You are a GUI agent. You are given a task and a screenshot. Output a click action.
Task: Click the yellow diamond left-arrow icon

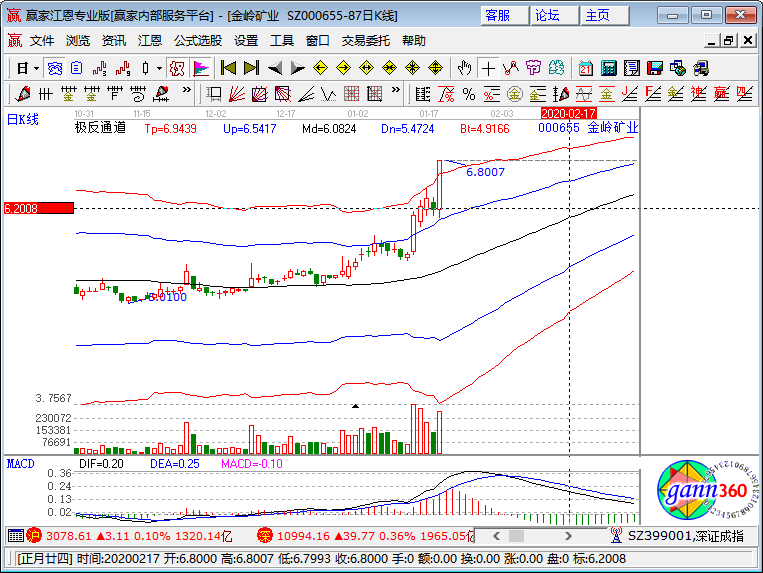(320, 68)
